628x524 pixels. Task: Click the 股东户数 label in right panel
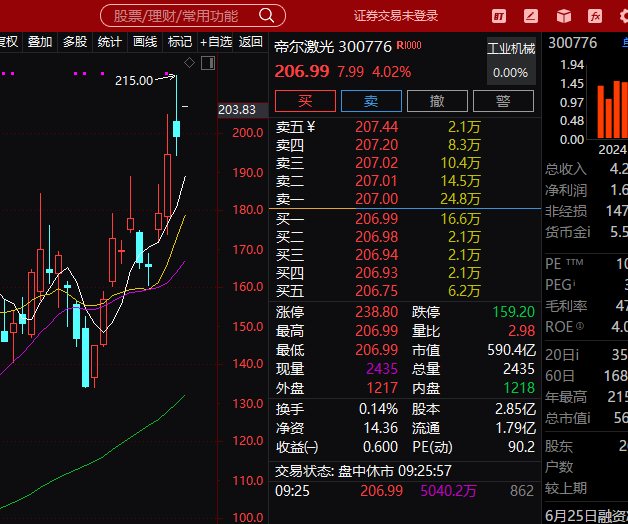tap(559, 457)
